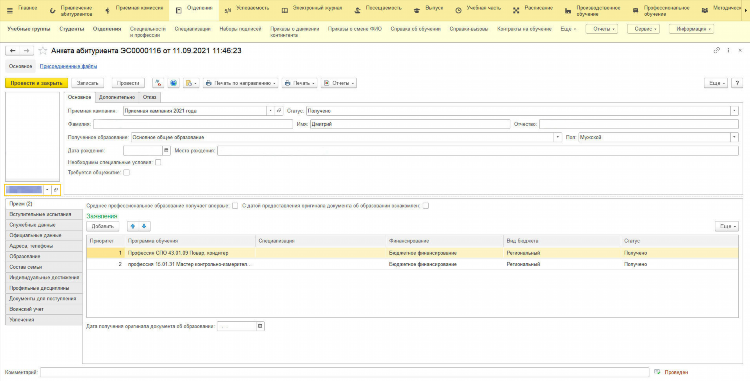The image size is (750, 381).
Task: Move the application row down
Action: pyautogui.click(x=144, y=226)
